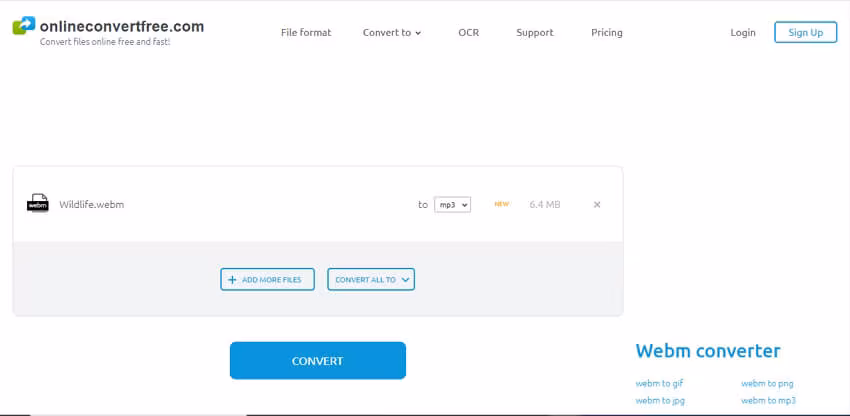Remove Wildlife.webm with the X icon

(x=597, y=205)
